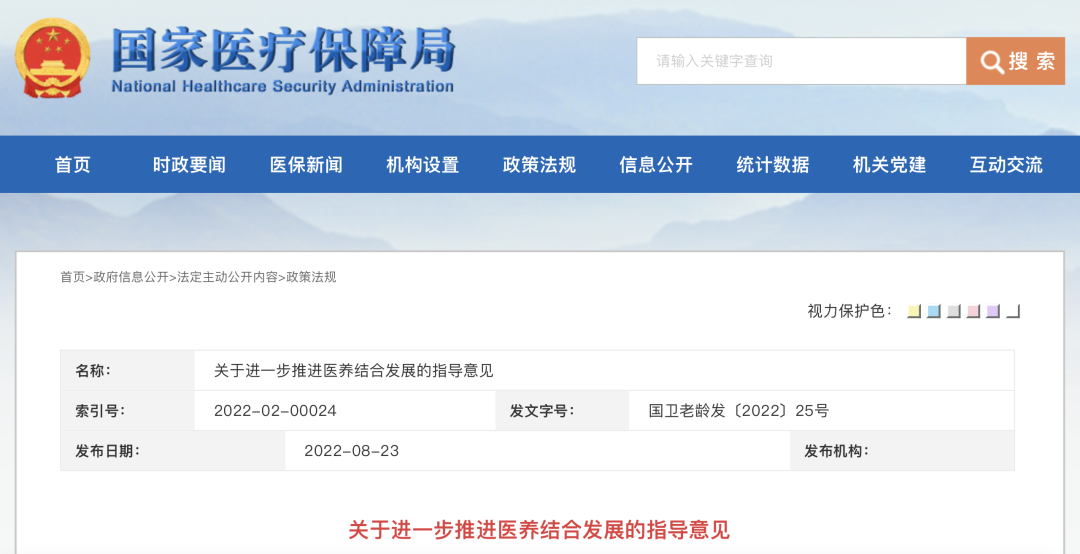Image resolution: width=1080 pixels, height=554 pixels.
Task: Navigate to 政策法规 in the navbar
Action: tap(539, 165)
